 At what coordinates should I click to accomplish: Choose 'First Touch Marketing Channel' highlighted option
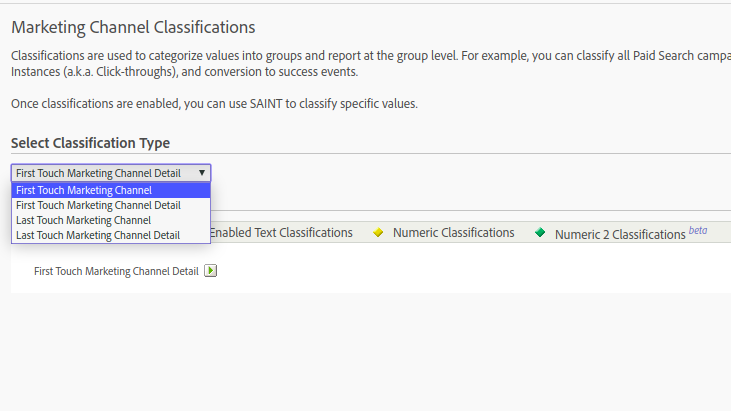[x=84, y=190]
